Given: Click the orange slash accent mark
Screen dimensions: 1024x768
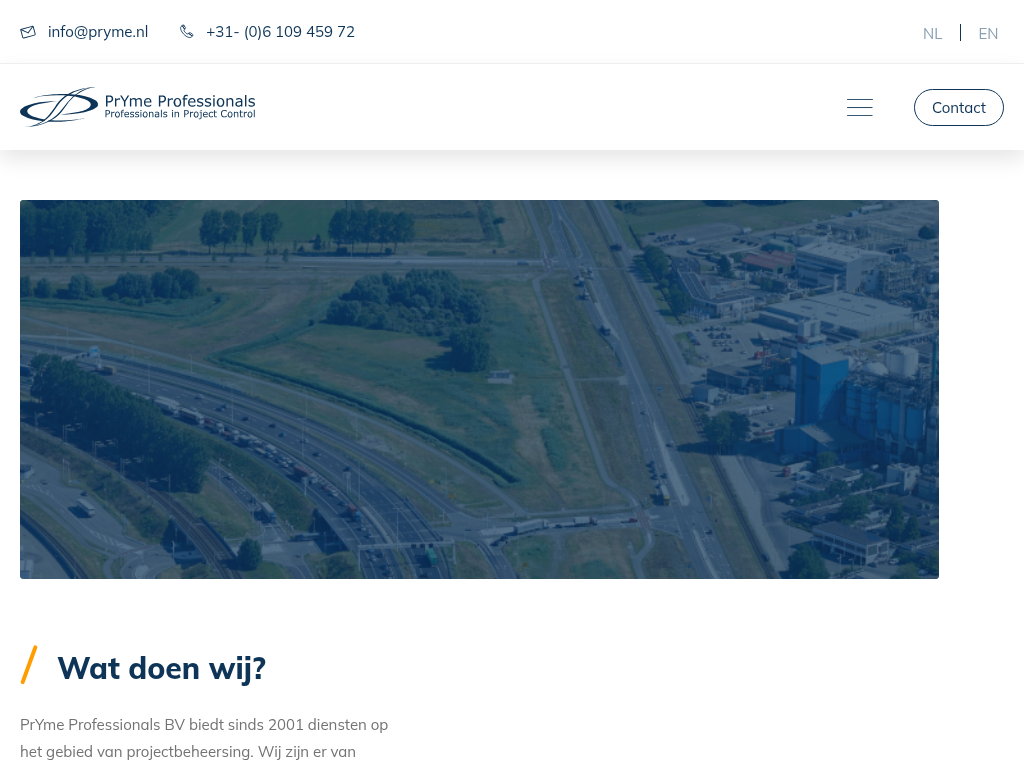Looking at the screenshot, I should point(29,665).
